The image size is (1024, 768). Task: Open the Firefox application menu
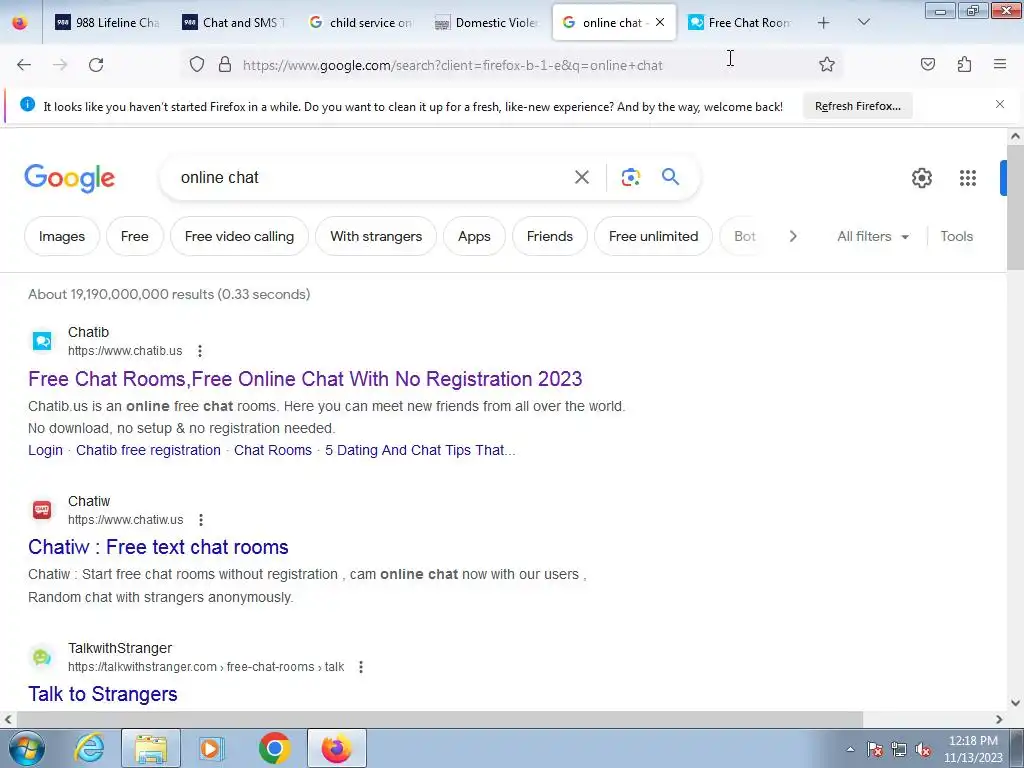(1000, 64)
